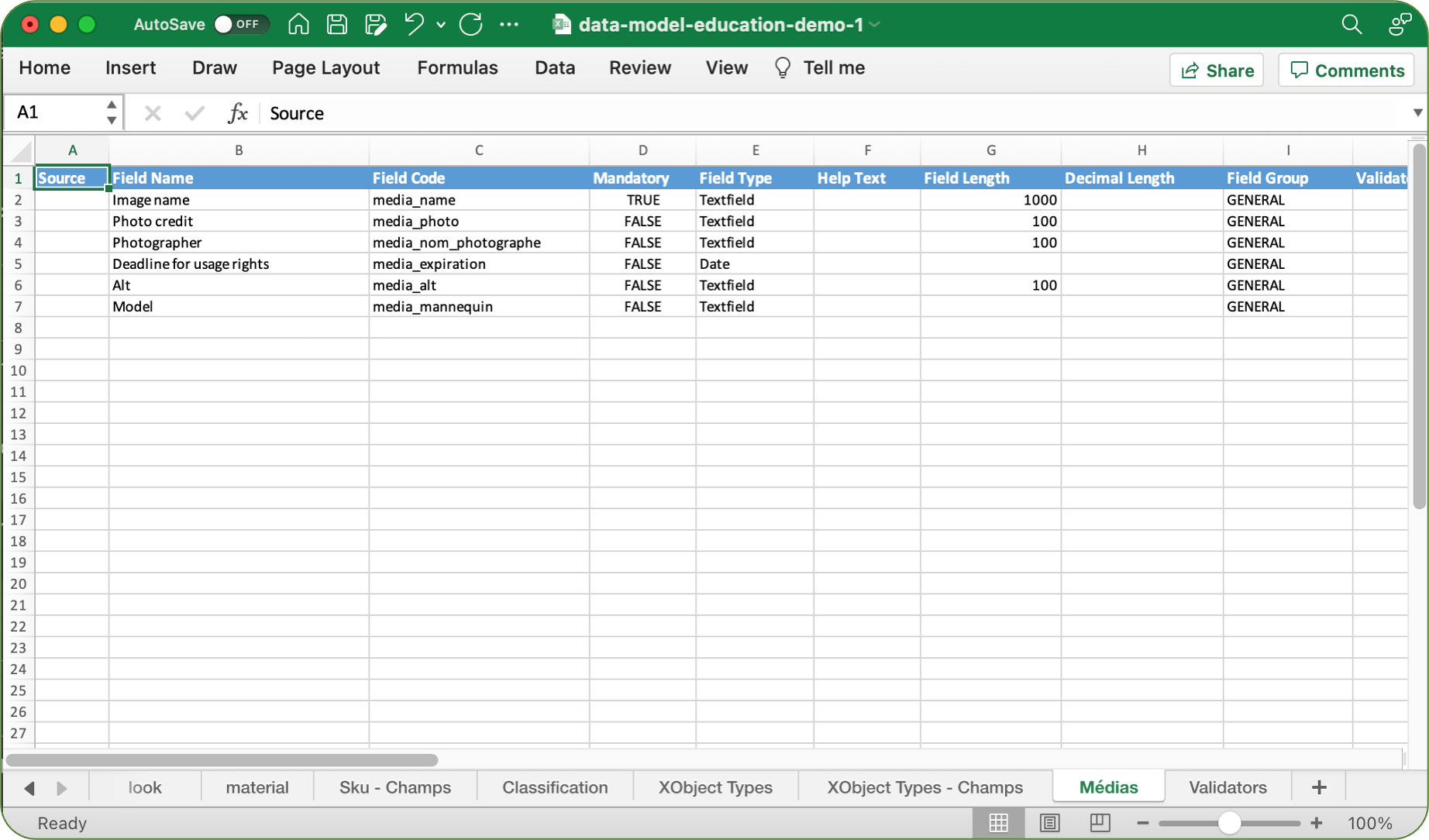Viewport: 1429px width, 840px height.
Task: Click the Field Code header cell
Action: 479,178
